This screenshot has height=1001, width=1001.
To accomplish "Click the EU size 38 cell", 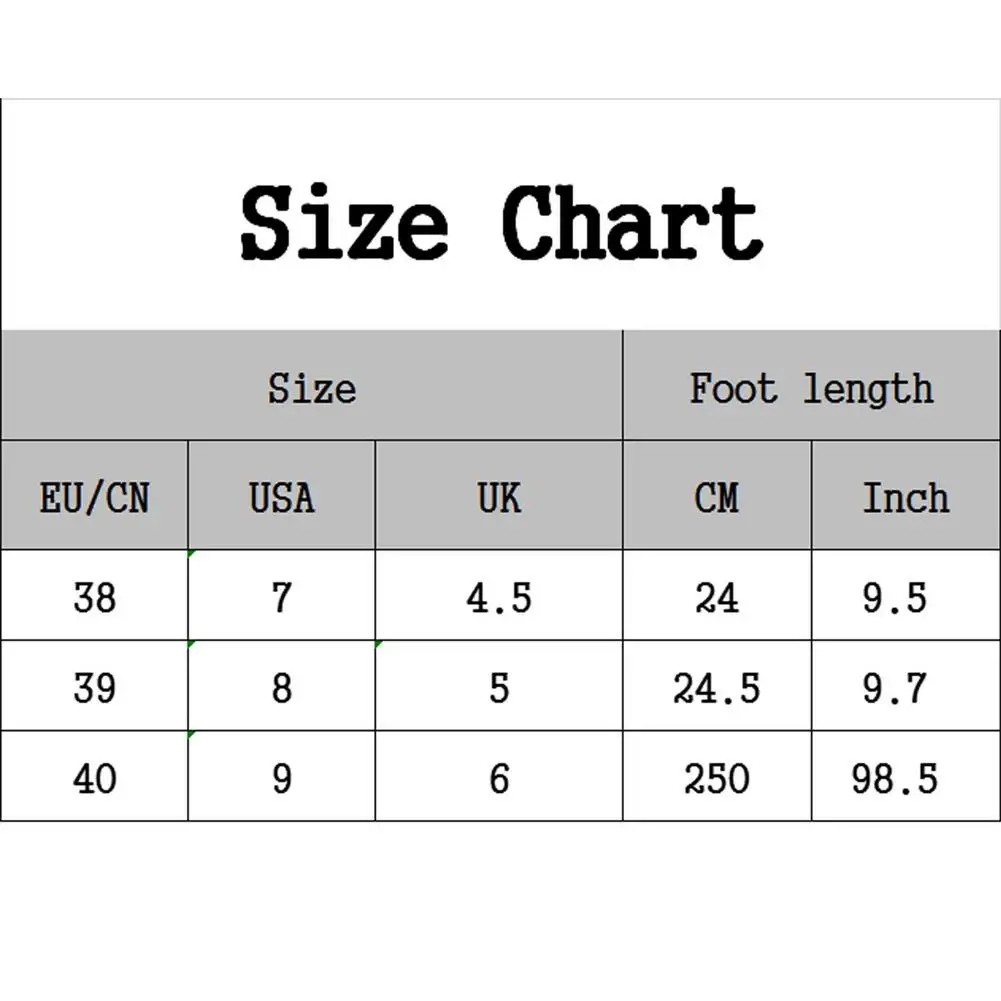I will click(x=94, y=597).
